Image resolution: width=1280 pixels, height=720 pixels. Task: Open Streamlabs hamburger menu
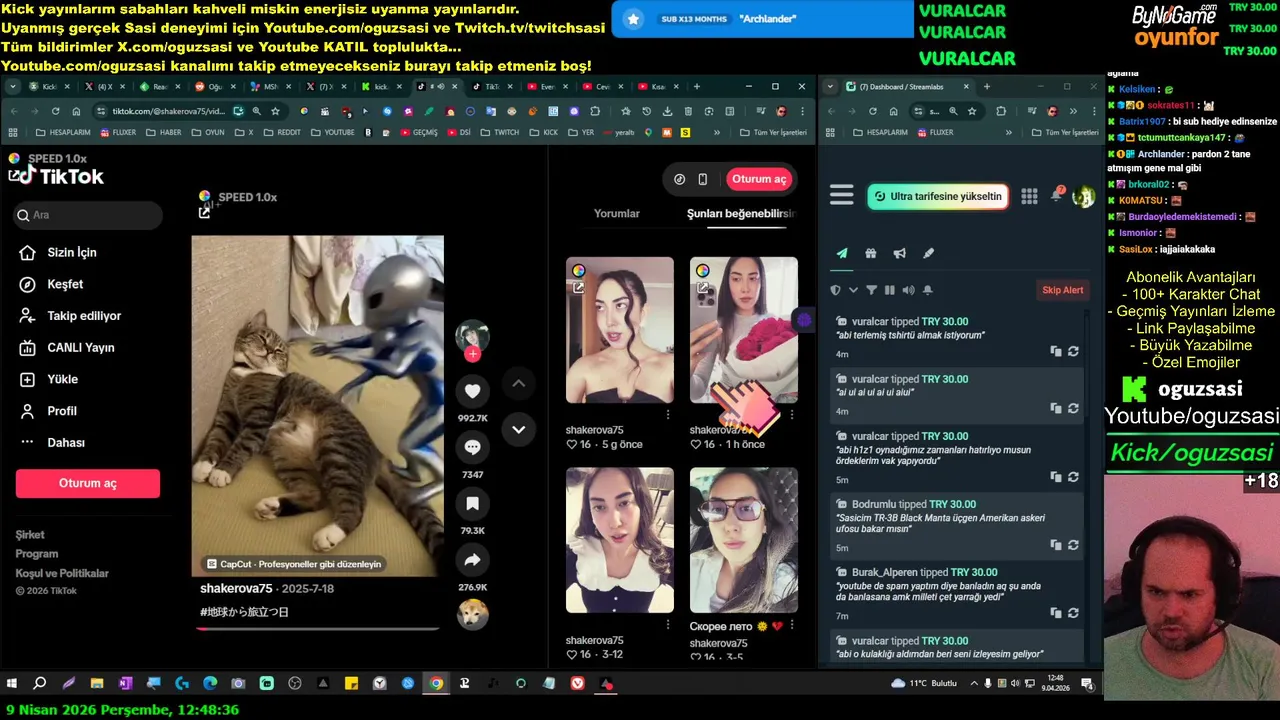[842, 196]
